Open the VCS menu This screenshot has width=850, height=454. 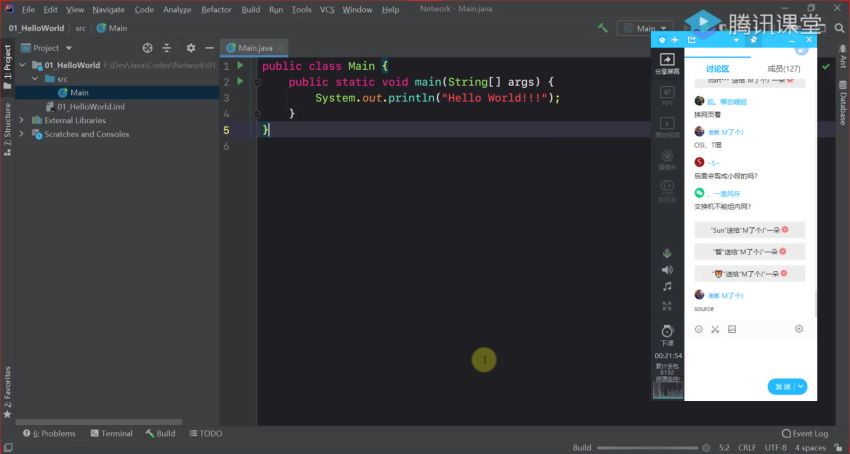[327, 10]
